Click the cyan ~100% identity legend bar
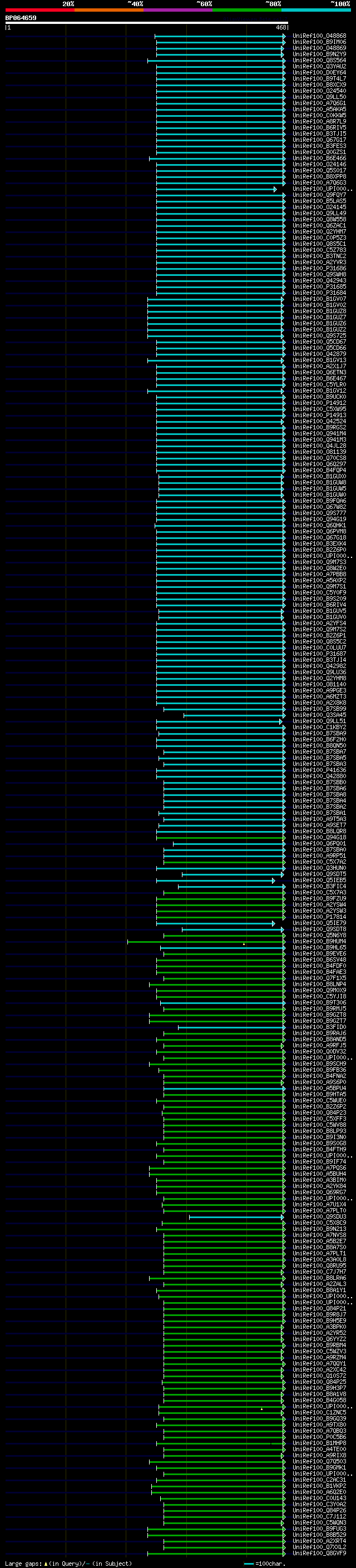Image resolution: width=356 pixels, height=1568 pixels. pos(317,10)
